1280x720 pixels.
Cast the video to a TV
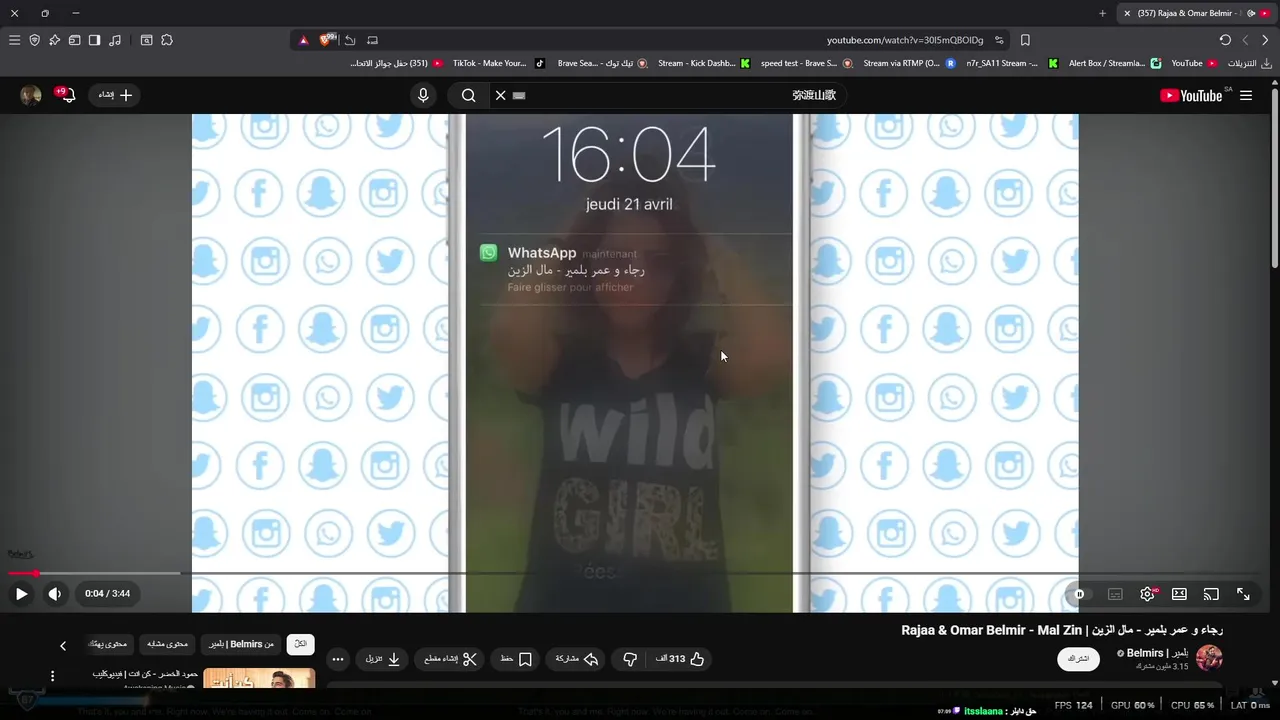coord(1211,594)
